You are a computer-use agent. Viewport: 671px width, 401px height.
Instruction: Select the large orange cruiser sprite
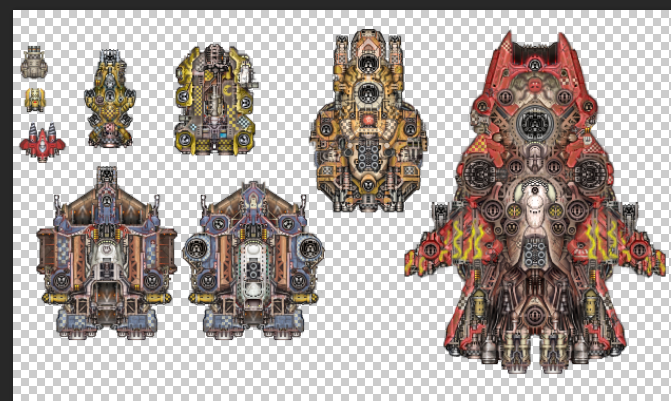pyautogui.click(x=370, y=122)
